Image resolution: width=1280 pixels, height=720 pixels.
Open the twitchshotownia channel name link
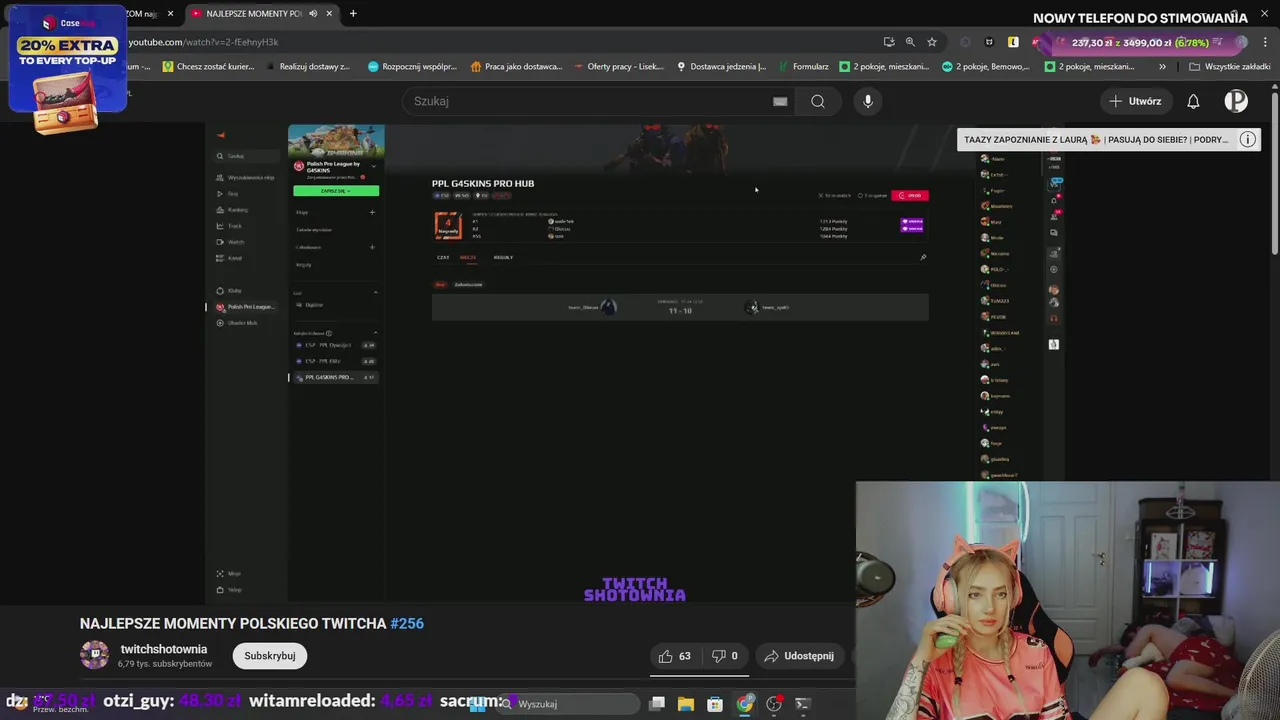coord(164,649)
